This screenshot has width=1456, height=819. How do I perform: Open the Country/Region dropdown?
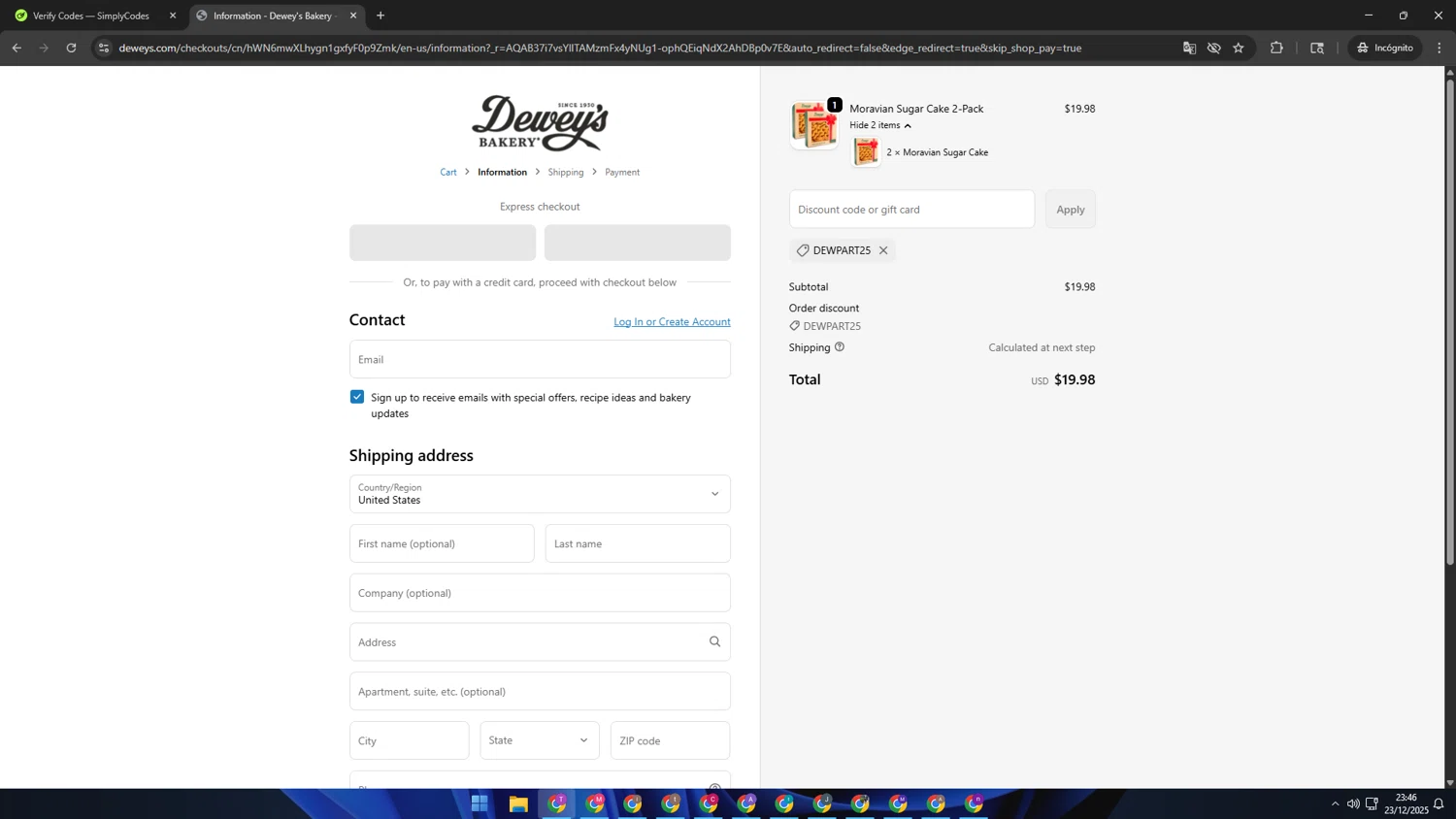click(540, 494)
